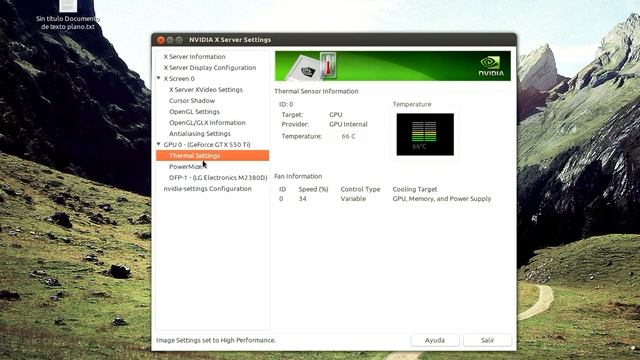Image resolution: width=640 pixels, height=360 pixels.
Task: Select GPU 0 - (GeForce GTX 550 Ti)
Action: [x=207, y=145]
